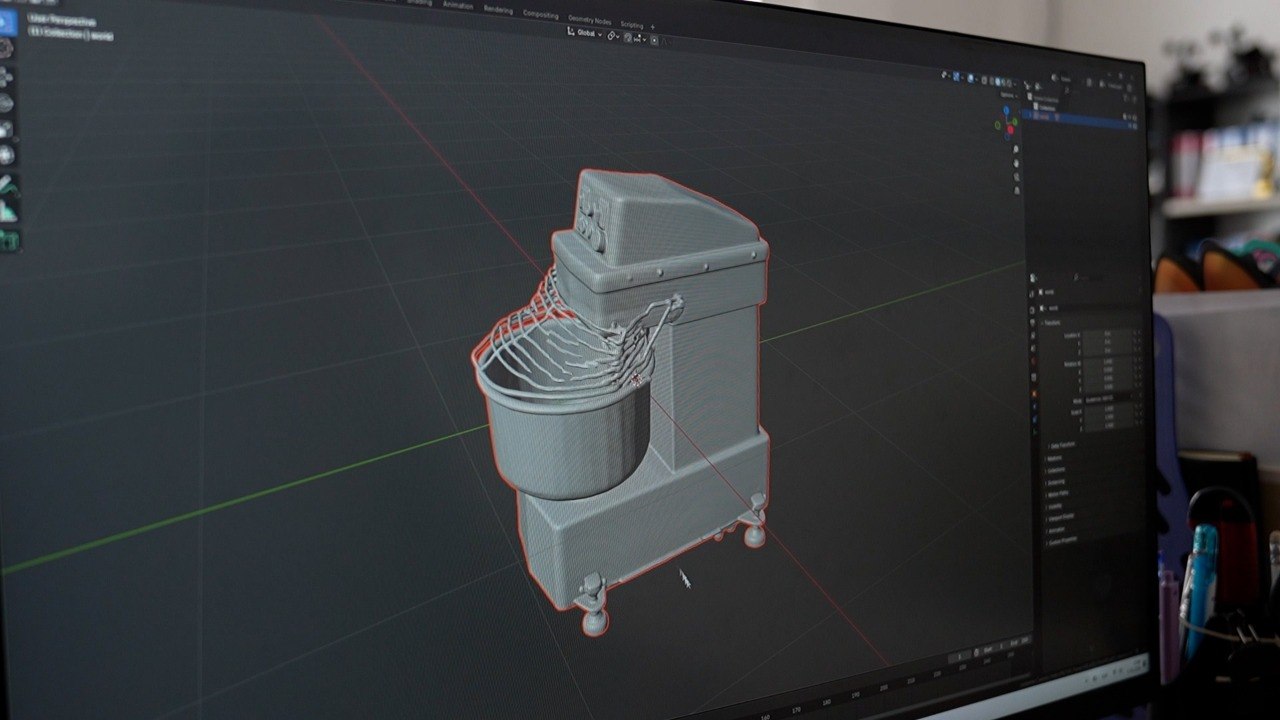Click the Location X input field
Viewport: 1280px width, 720px height.
pos(1108,335)
